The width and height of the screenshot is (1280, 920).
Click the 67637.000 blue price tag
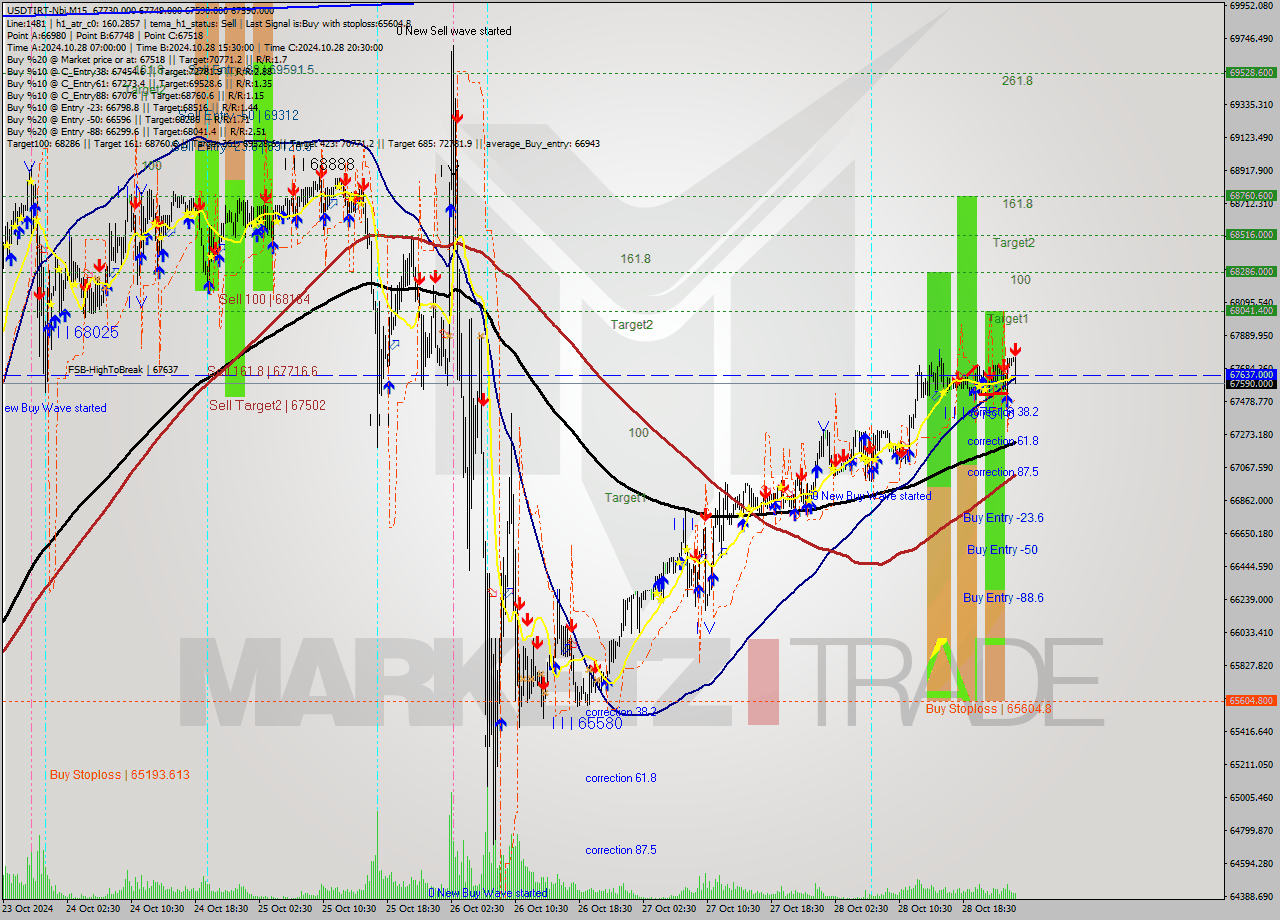(x=1250, y=375)
